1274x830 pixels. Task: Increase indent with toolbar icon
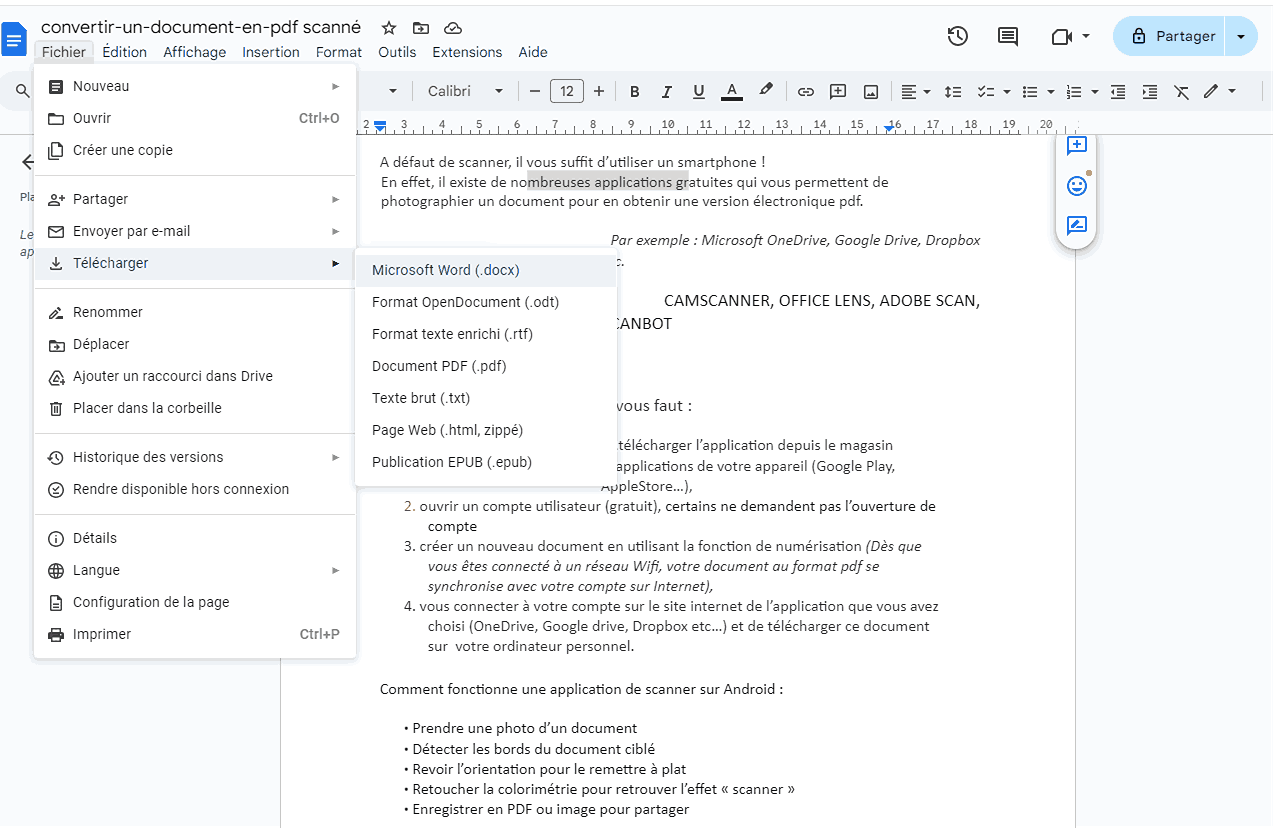tap(1150, 91)
